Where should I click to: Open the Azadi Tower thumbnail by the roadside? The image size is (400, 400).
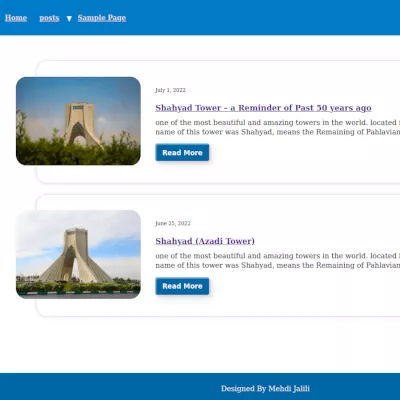tap(78, 254)
